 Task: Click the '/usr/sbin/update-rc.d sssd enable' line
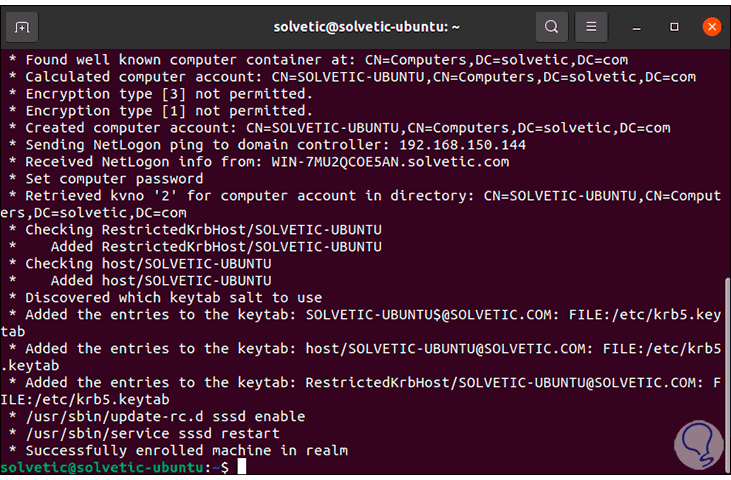[165, 416]
